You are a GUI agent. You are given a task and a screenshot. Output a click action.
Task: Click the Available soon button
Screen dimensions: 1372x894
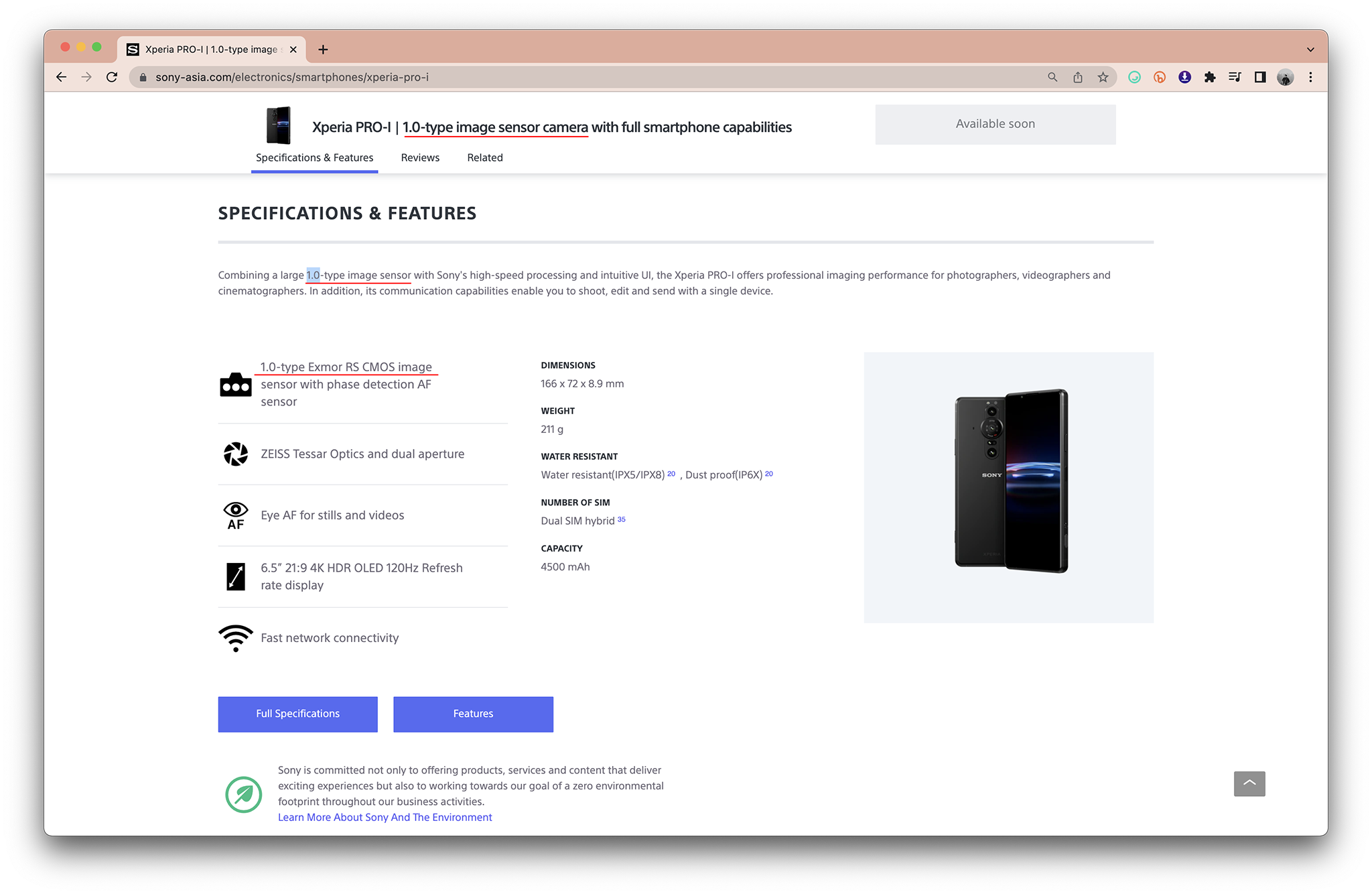(995, 124)
